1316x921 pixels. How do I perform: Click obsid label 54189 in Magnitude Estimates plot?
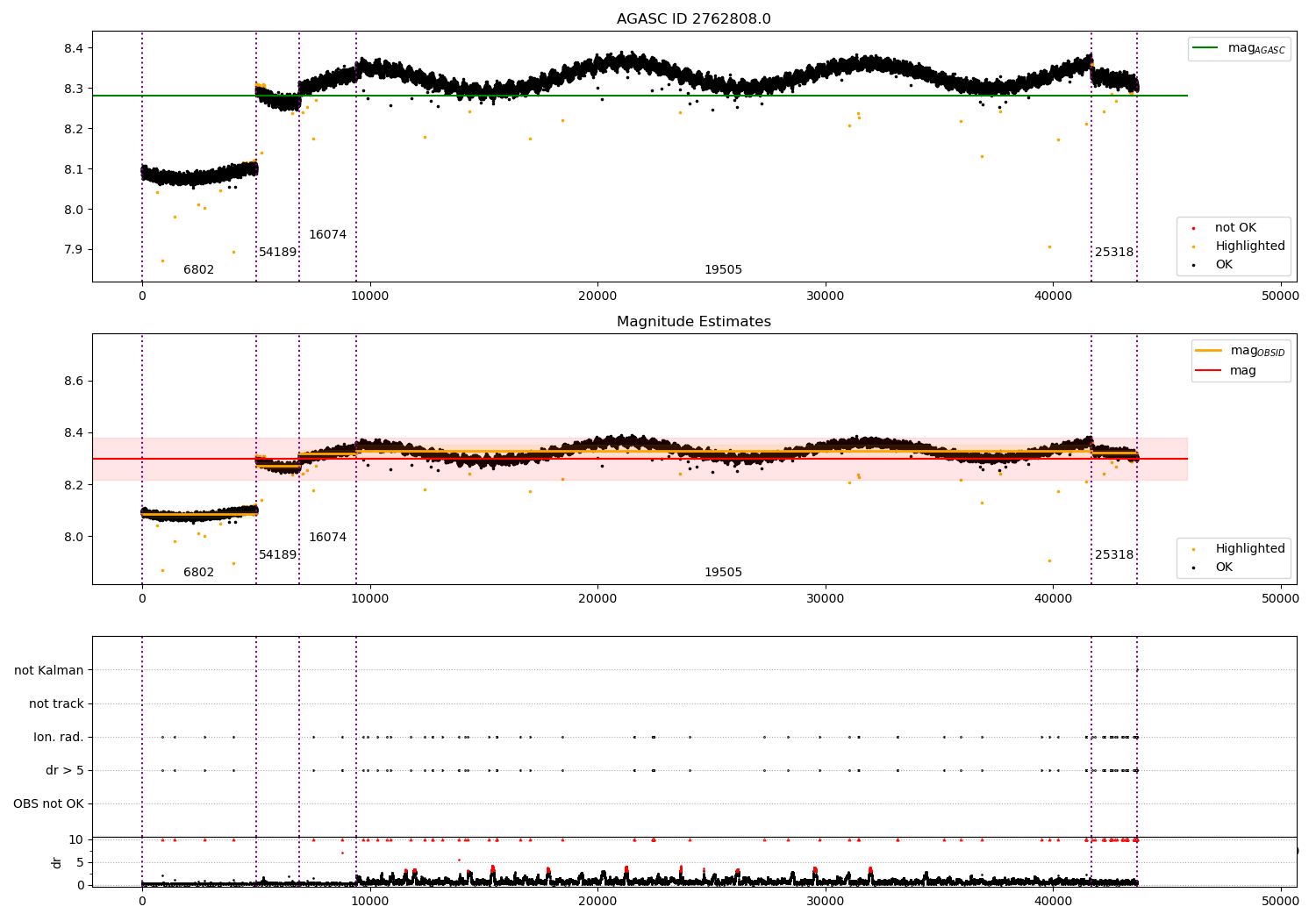(x=277, y=555)
